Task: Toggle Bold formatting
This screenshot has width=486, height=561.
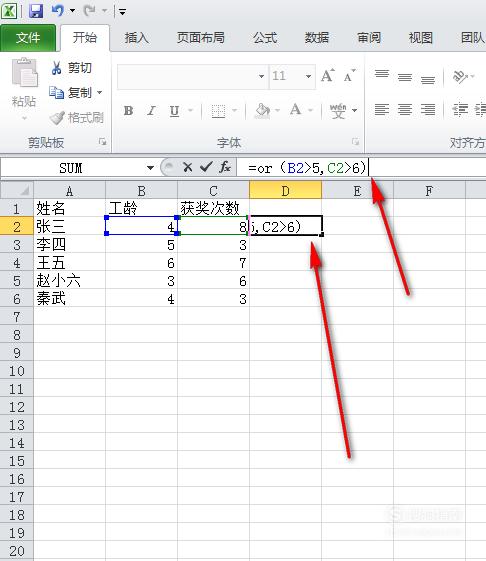Action: tap(128, 111)
